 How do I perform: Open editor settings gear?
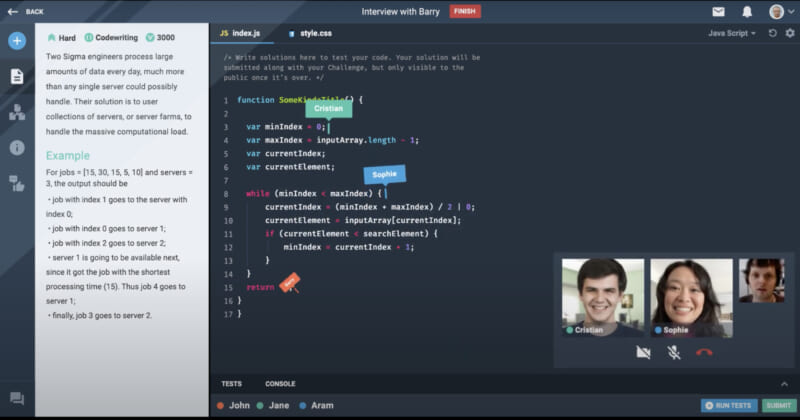point(788,33)
